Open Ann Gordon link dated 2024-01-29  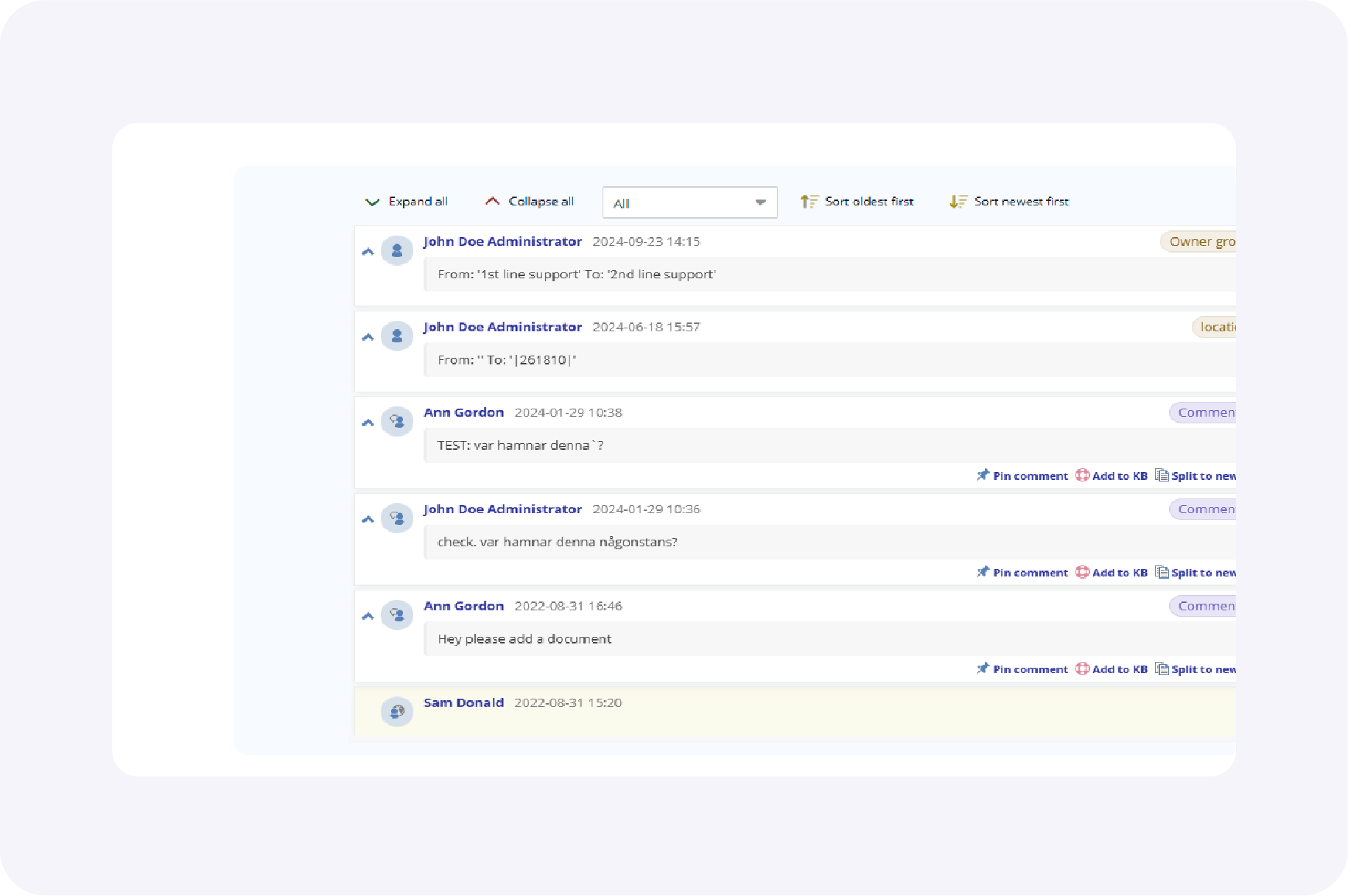(x=464, y=412)
